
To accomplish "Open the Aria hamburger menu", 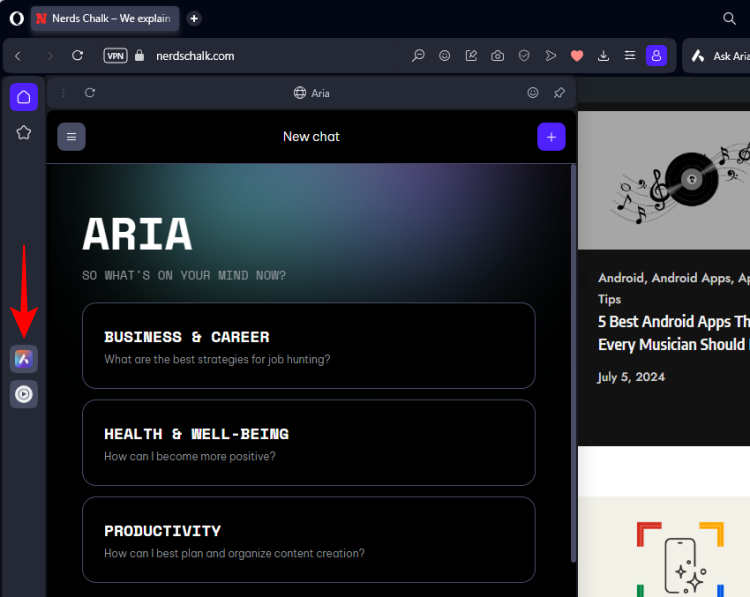I will (x=71, y=137).
